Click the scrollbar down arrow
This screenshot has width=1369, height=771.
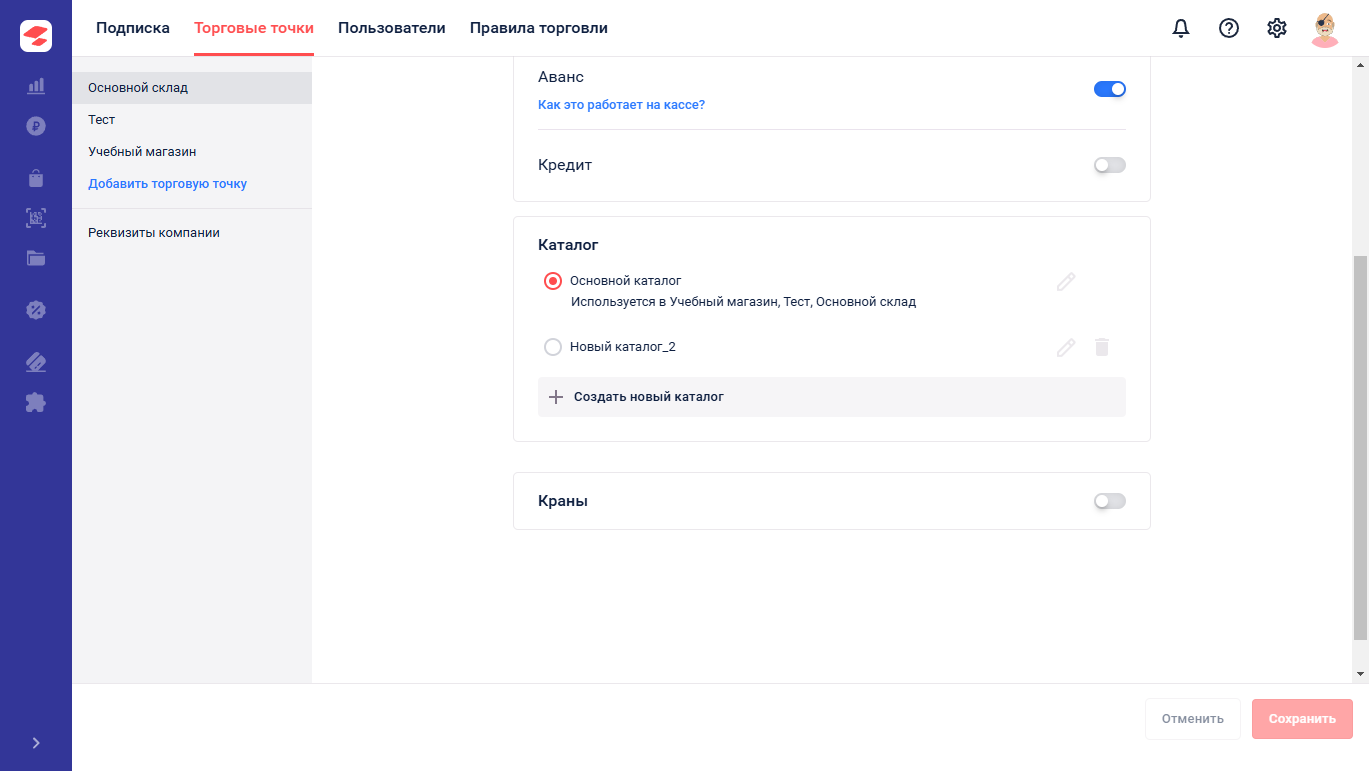(x=1360, y=675)
